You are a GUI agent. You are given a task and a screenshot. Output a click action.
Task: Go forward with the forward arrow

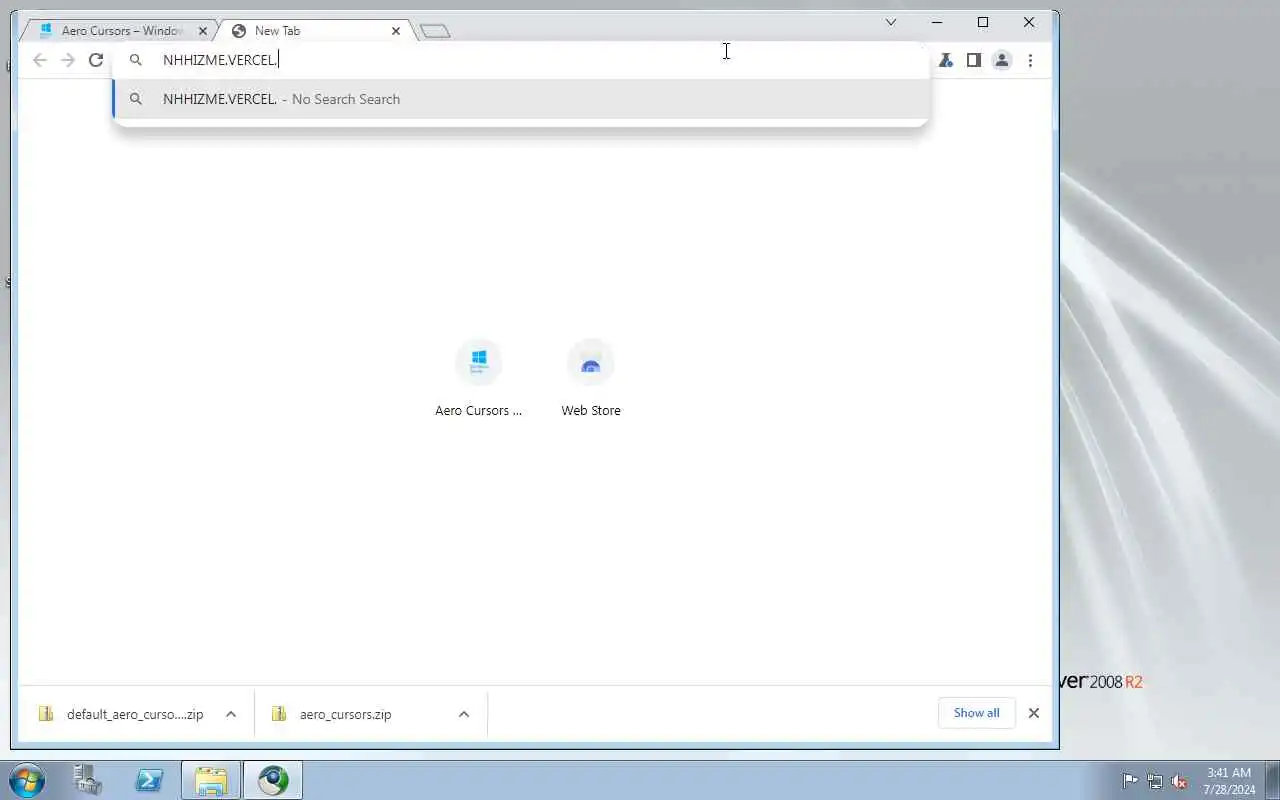click(68, 60)
